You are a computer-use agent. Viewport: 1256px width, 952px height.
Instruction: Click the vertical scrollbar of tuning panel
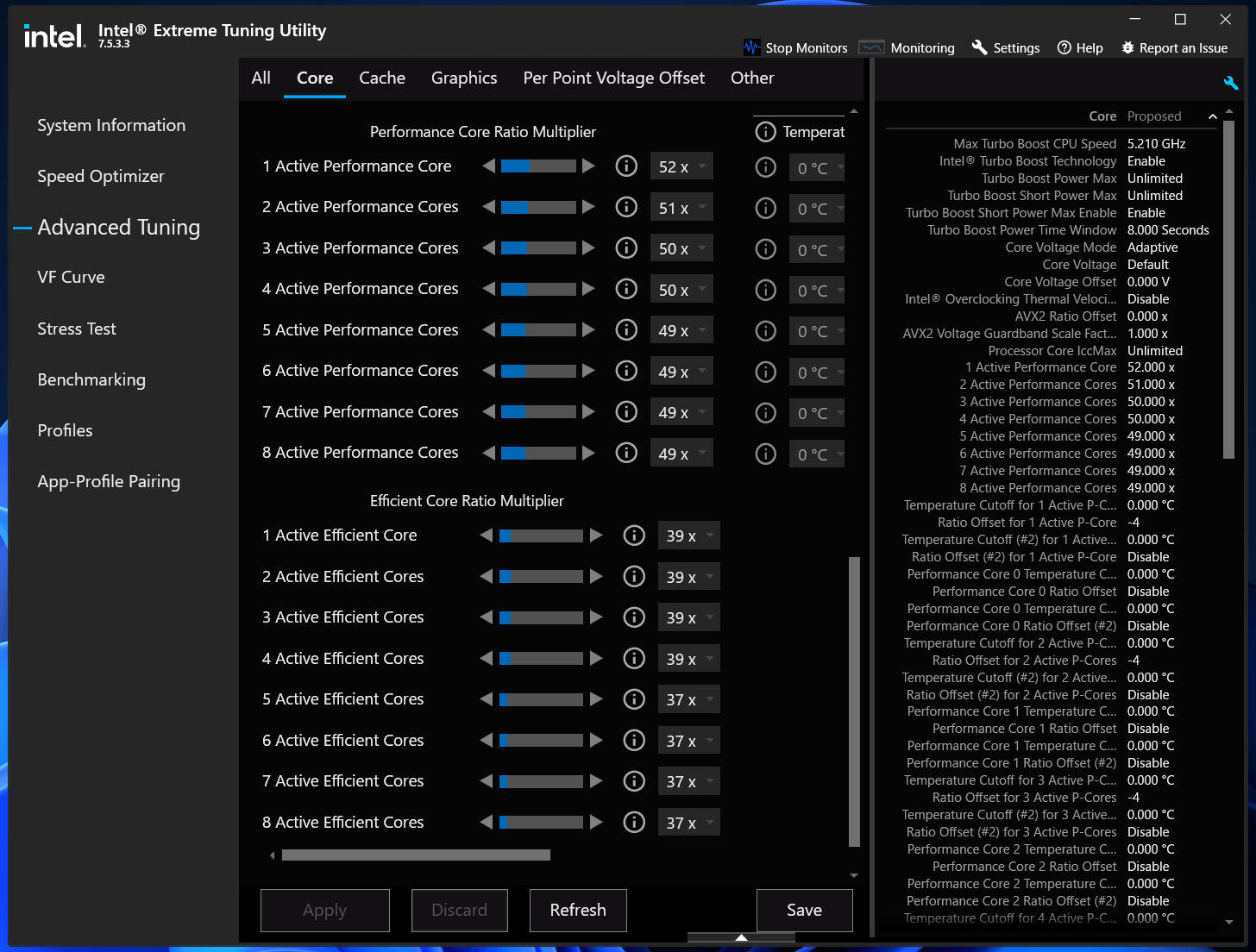pyautogui.click(x=854, y=701)
